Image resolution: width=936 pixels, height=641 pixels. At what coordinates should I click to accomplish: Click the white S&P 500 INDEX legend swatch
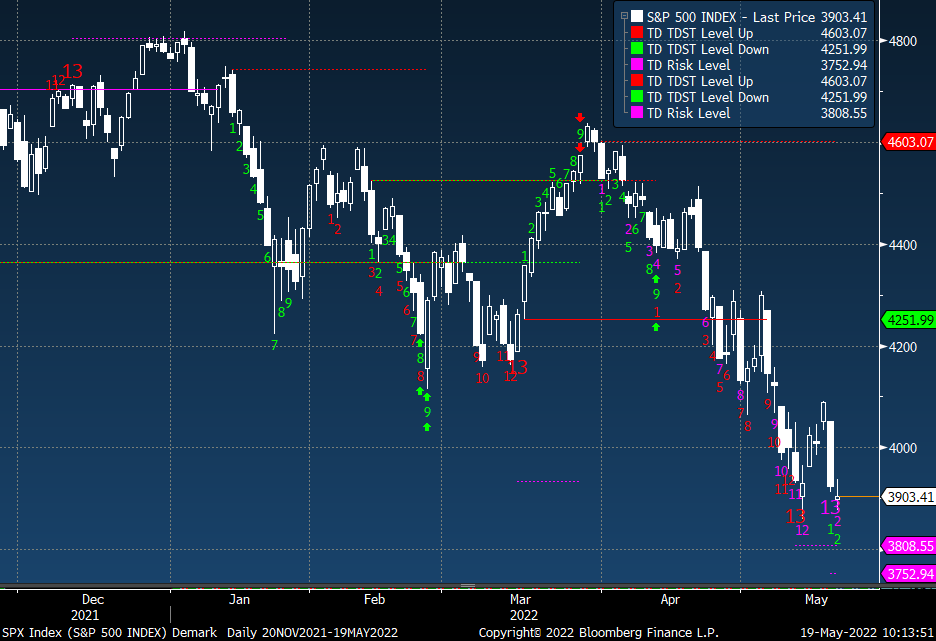637,16
